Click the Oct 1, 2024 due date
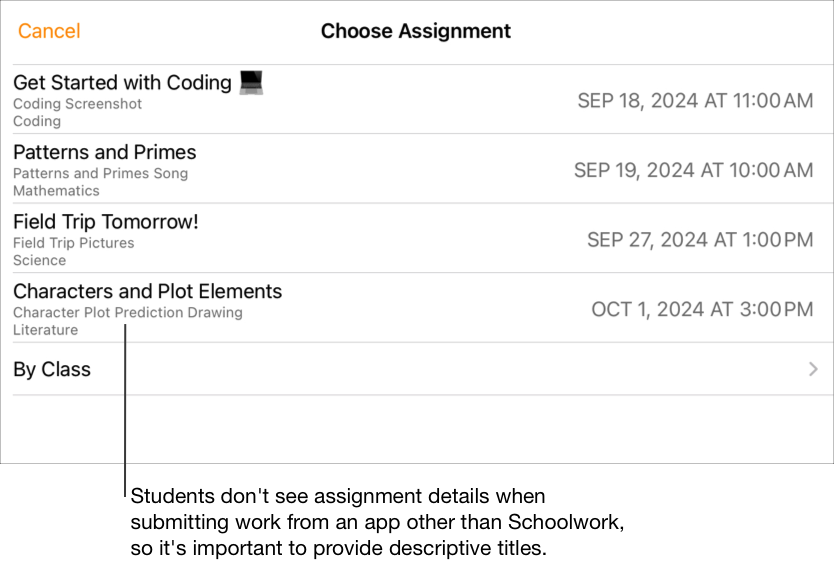Viewport: 834px width, 566px height. (x=702, y=309)
